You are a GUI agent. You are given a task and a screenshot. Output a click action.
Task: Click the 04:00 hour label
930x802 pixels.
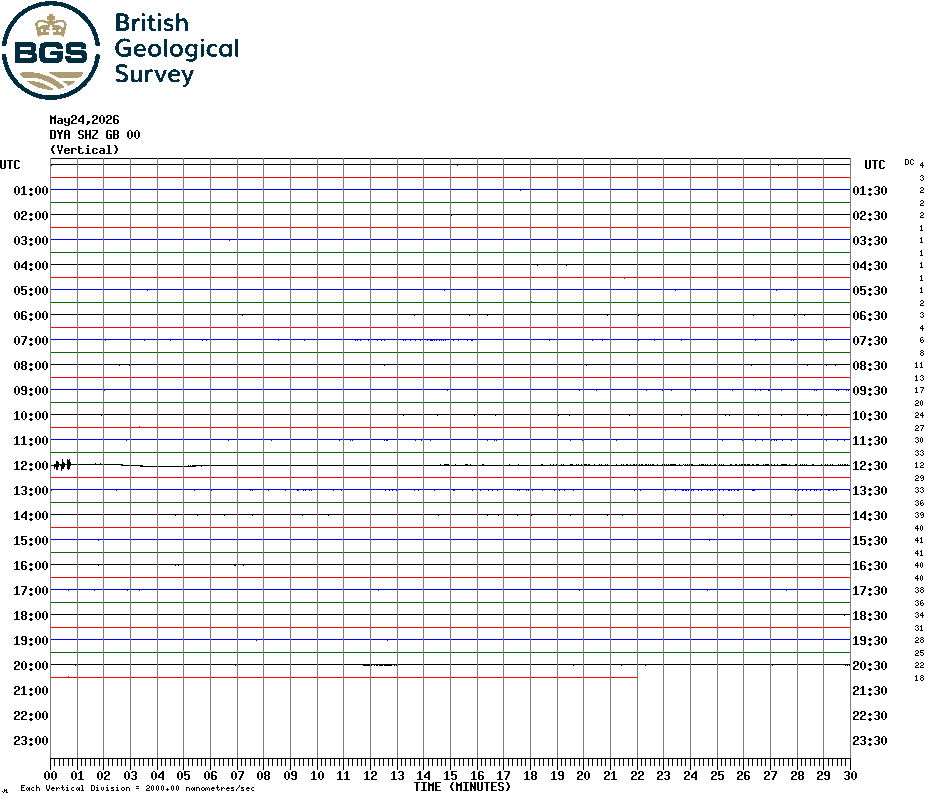point(31,265)
